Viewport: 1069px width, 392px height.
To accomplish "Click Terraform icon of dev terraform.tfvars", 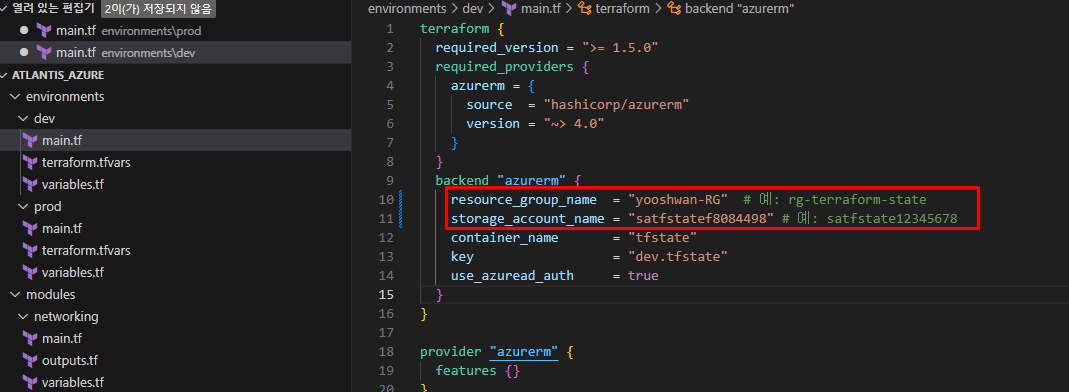I will (x=29, y=162).
